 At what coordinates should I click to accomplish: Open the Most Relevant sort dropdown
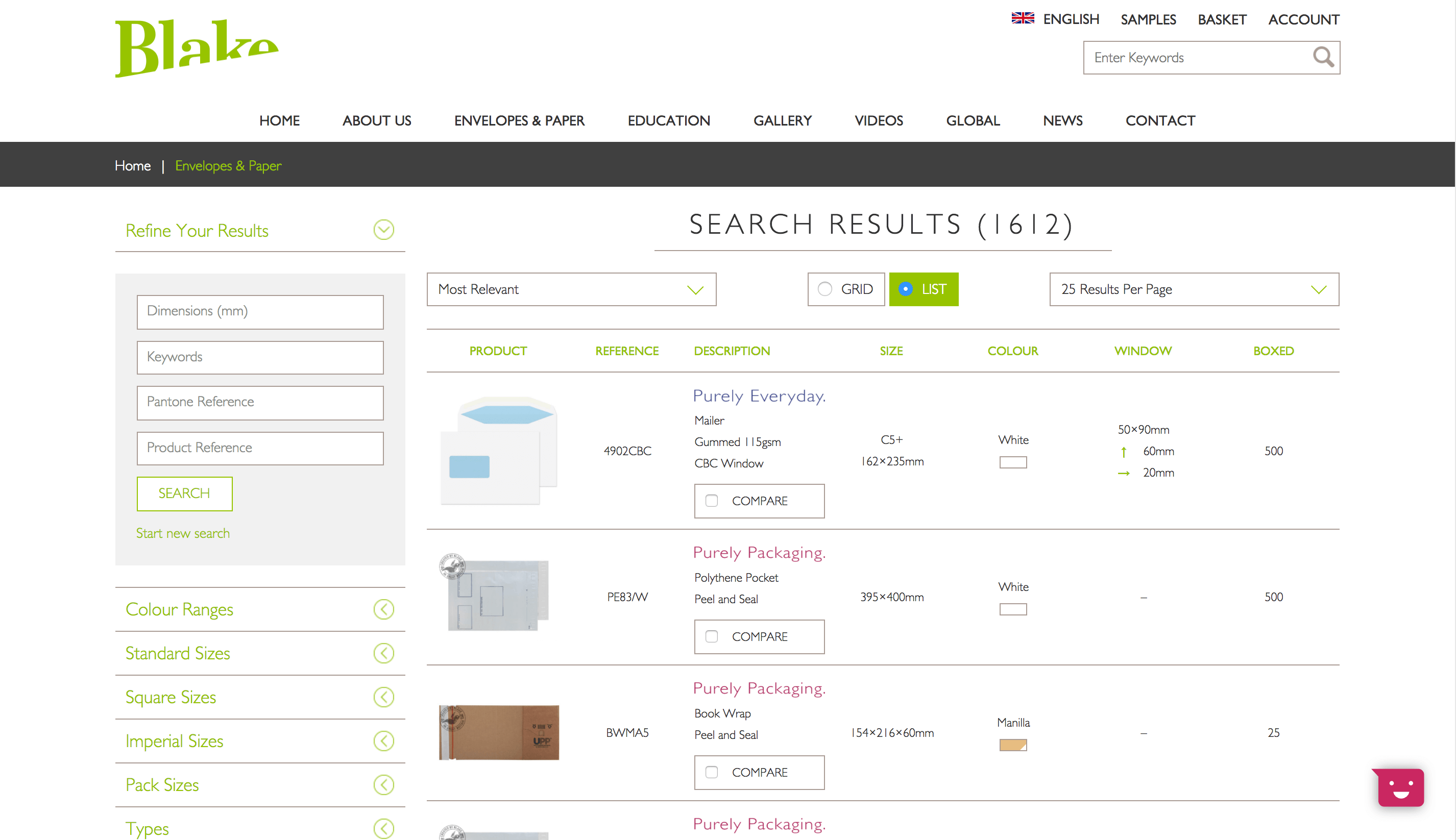pyautogui.click(x=571, y=290)
